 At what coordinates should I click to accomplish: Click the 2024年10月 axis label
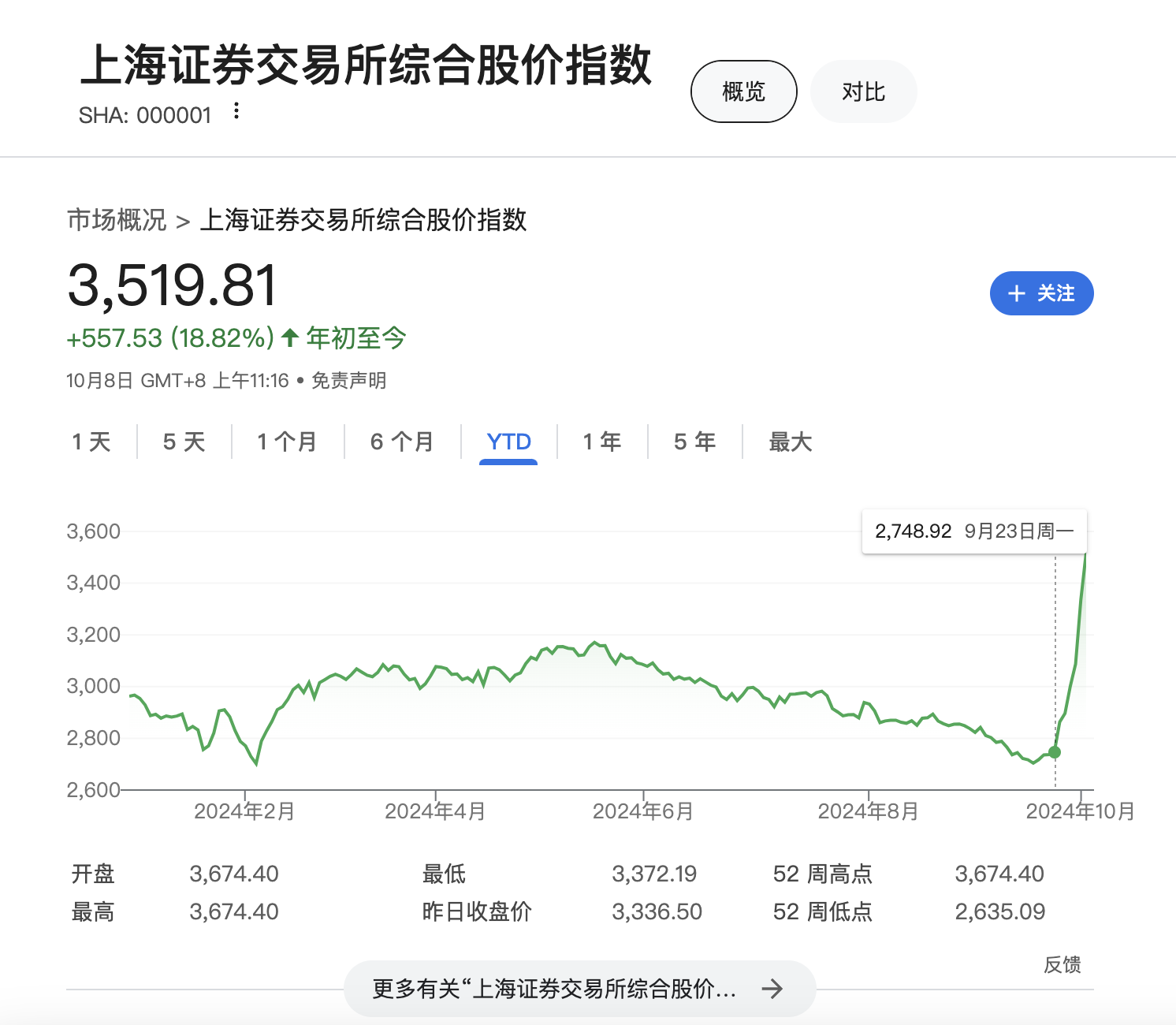pyautogui.click(x=1080, y=811)
